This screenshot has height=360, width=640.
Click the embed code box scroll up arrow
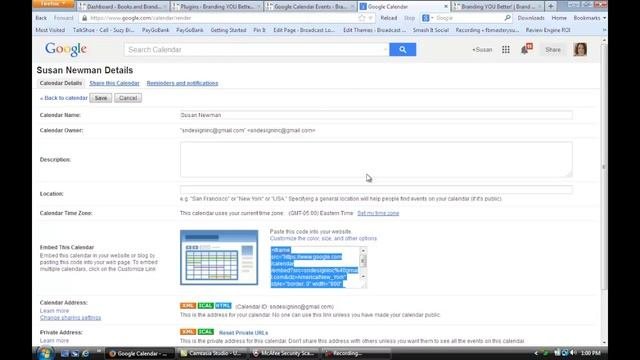tap(363, 250)
